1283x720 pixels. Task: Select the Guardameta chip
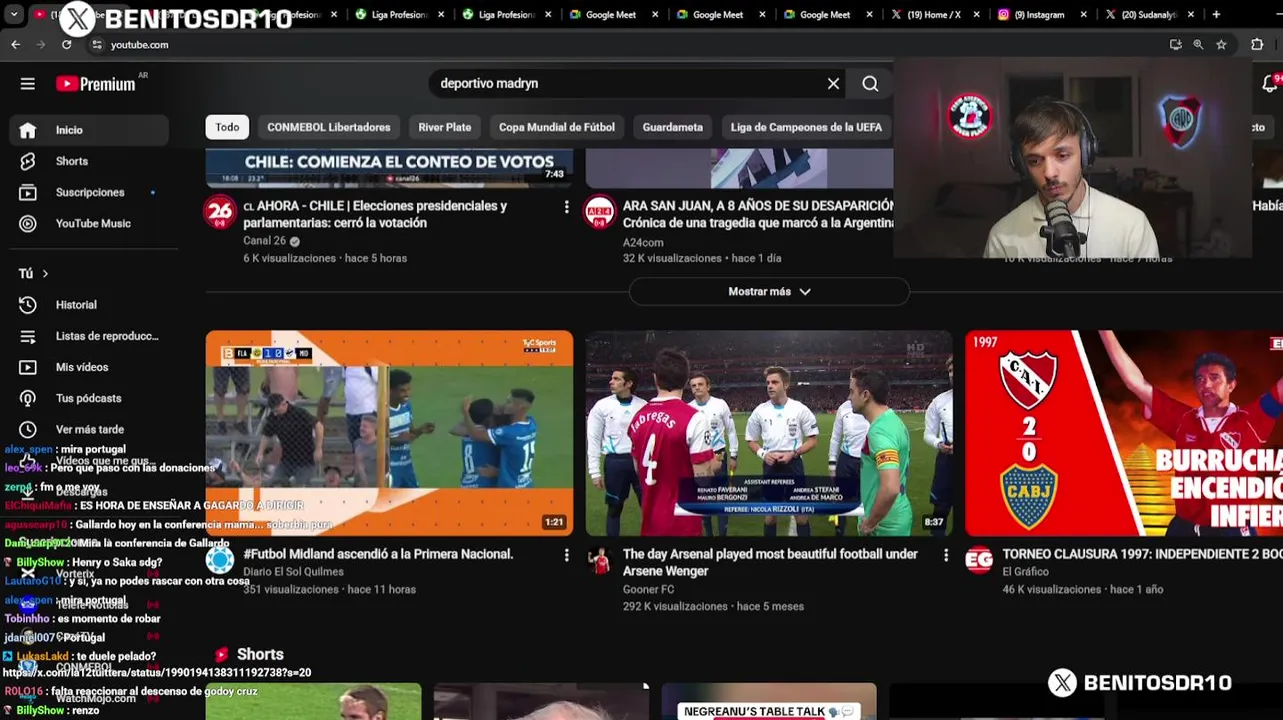coord(673,127)
